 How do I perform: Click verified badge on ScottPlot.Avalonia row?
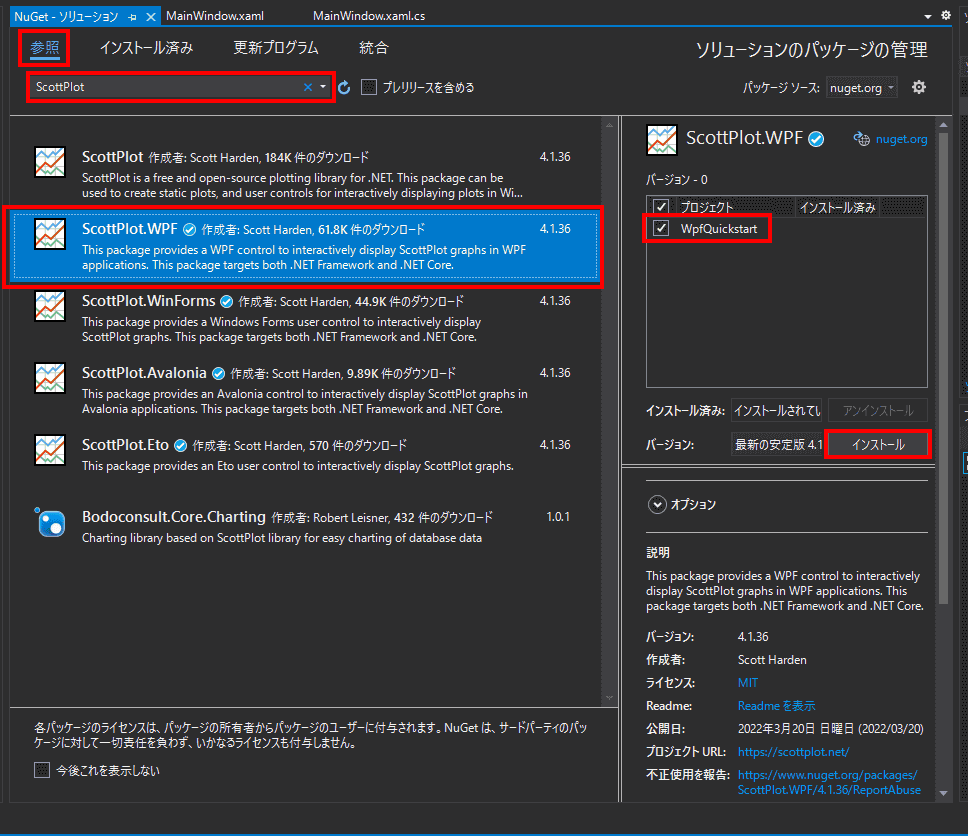pyautogui.click(x=218, y=374)
